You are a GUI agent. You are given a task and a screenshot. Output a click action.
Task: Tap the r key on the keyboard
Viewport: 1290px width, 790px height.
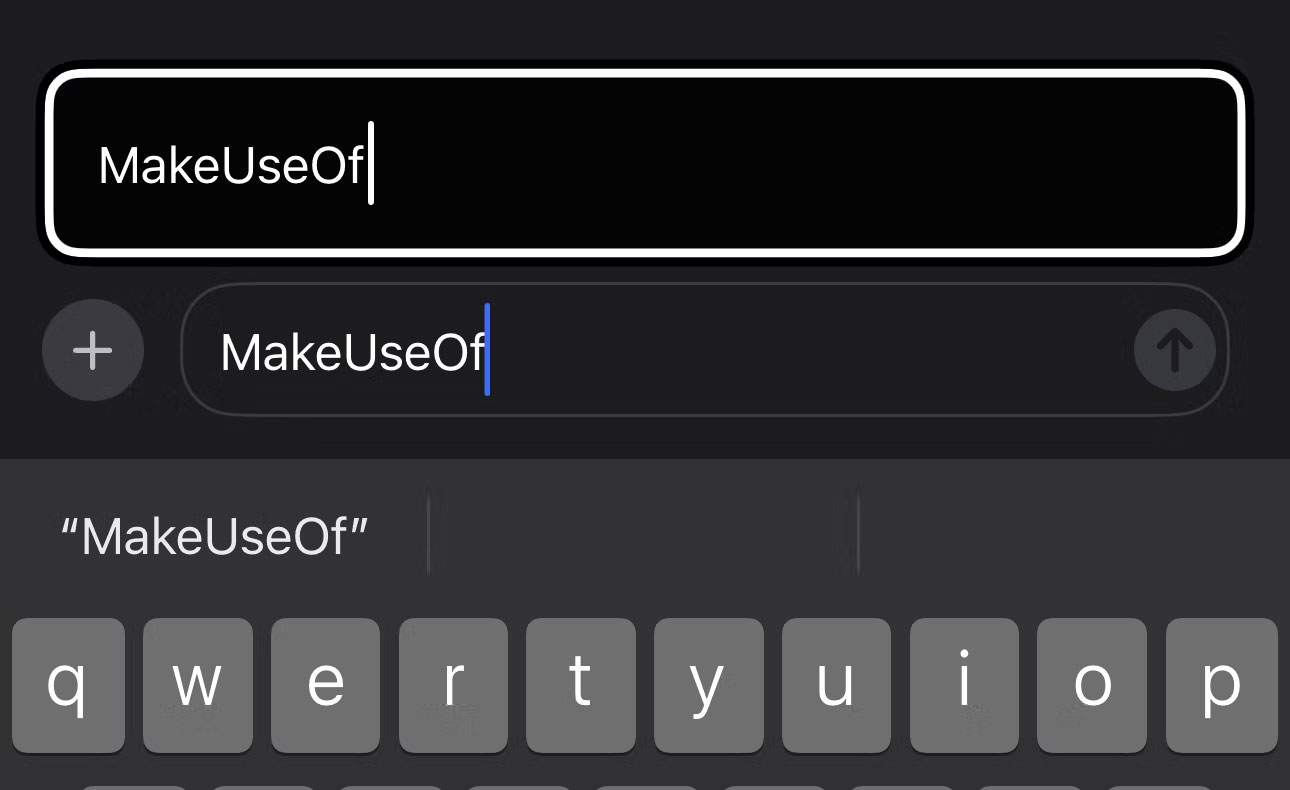click(453, 685)
